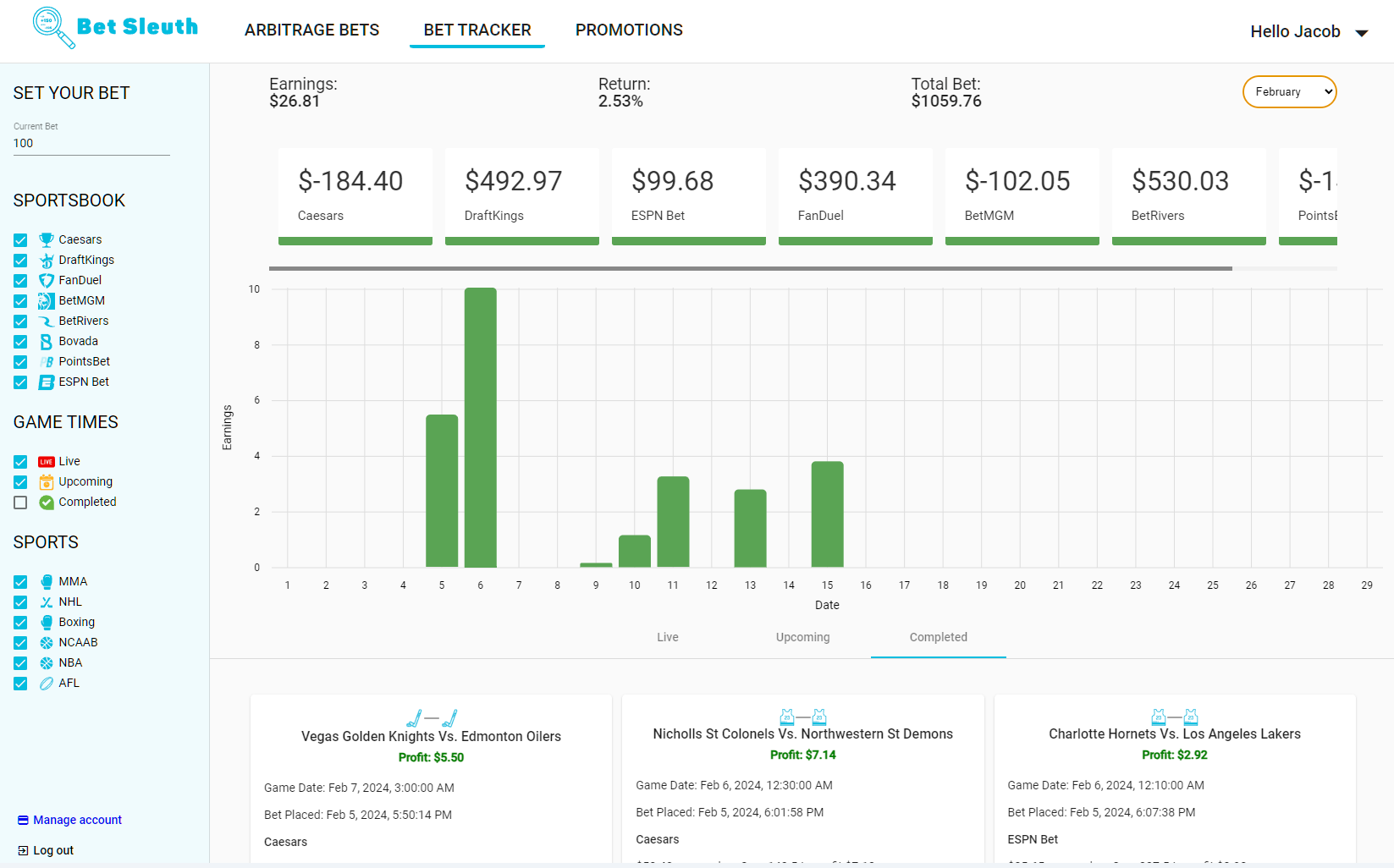Open the February month dropdown
This screenshot has width=1394, height=868.
(1289, 92)
